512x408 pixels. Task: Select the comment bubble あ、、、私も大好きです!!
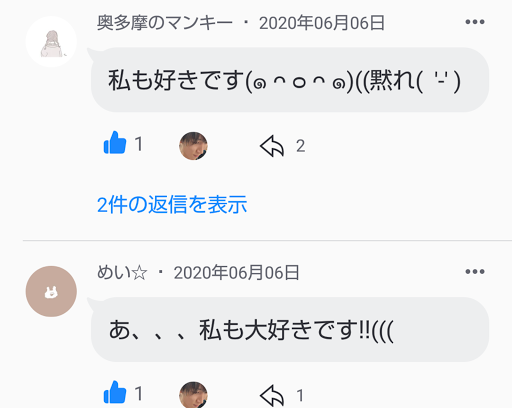click(290, 329)
